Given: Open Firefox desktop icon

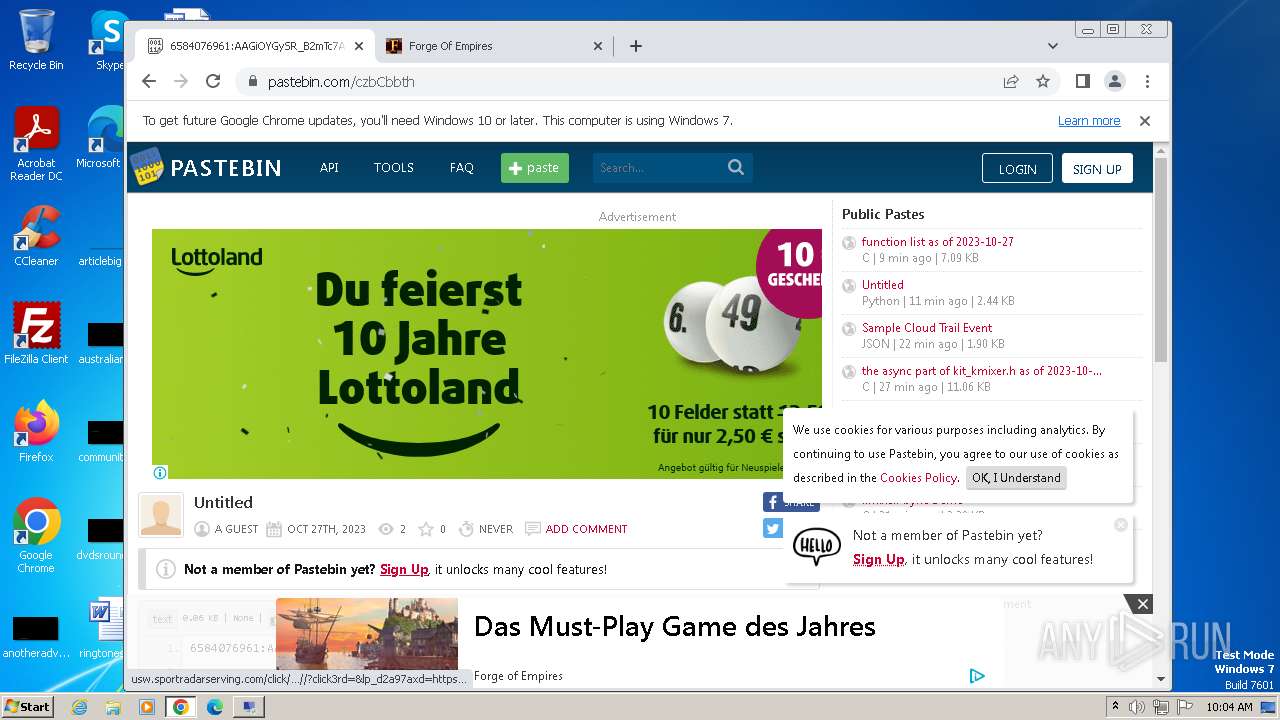Looking at the screenshot, I should [x=36, y=432].
